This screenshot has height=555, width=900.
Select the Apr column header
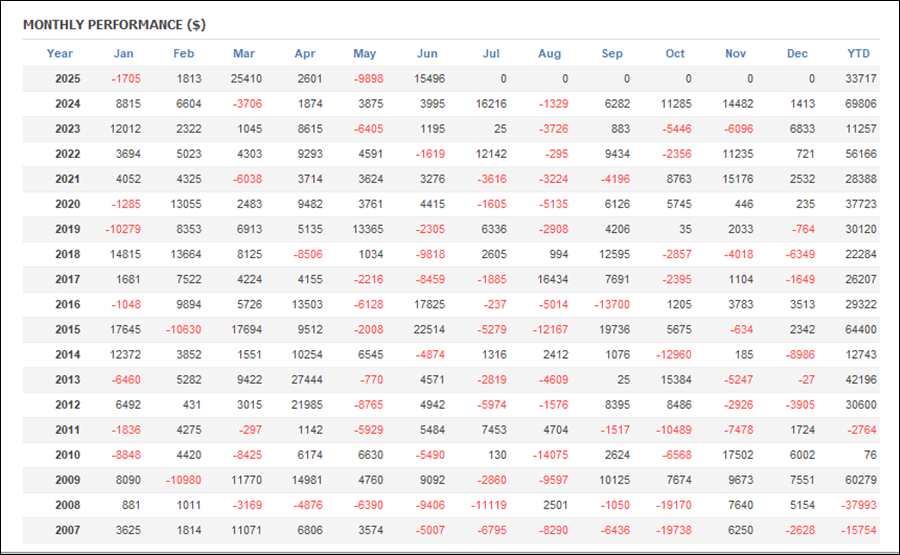pos(305,53)
